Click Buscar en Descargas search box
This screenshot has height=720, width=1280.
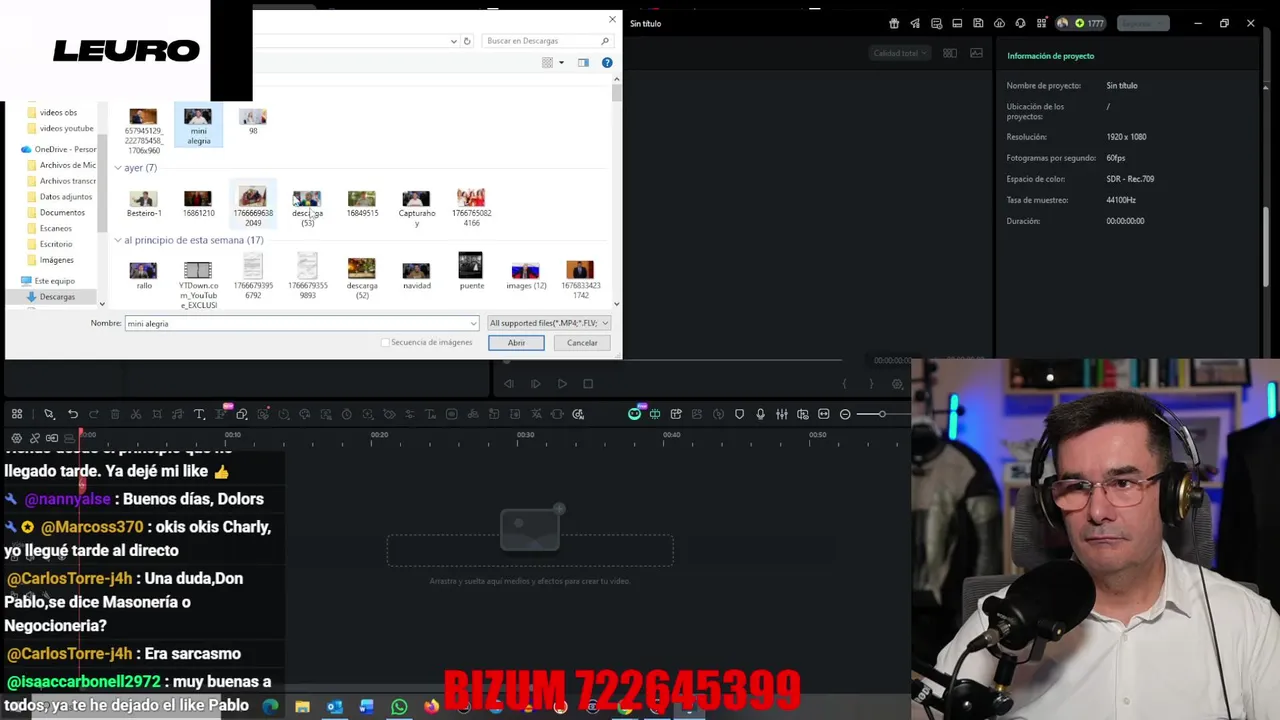[546, 41]
